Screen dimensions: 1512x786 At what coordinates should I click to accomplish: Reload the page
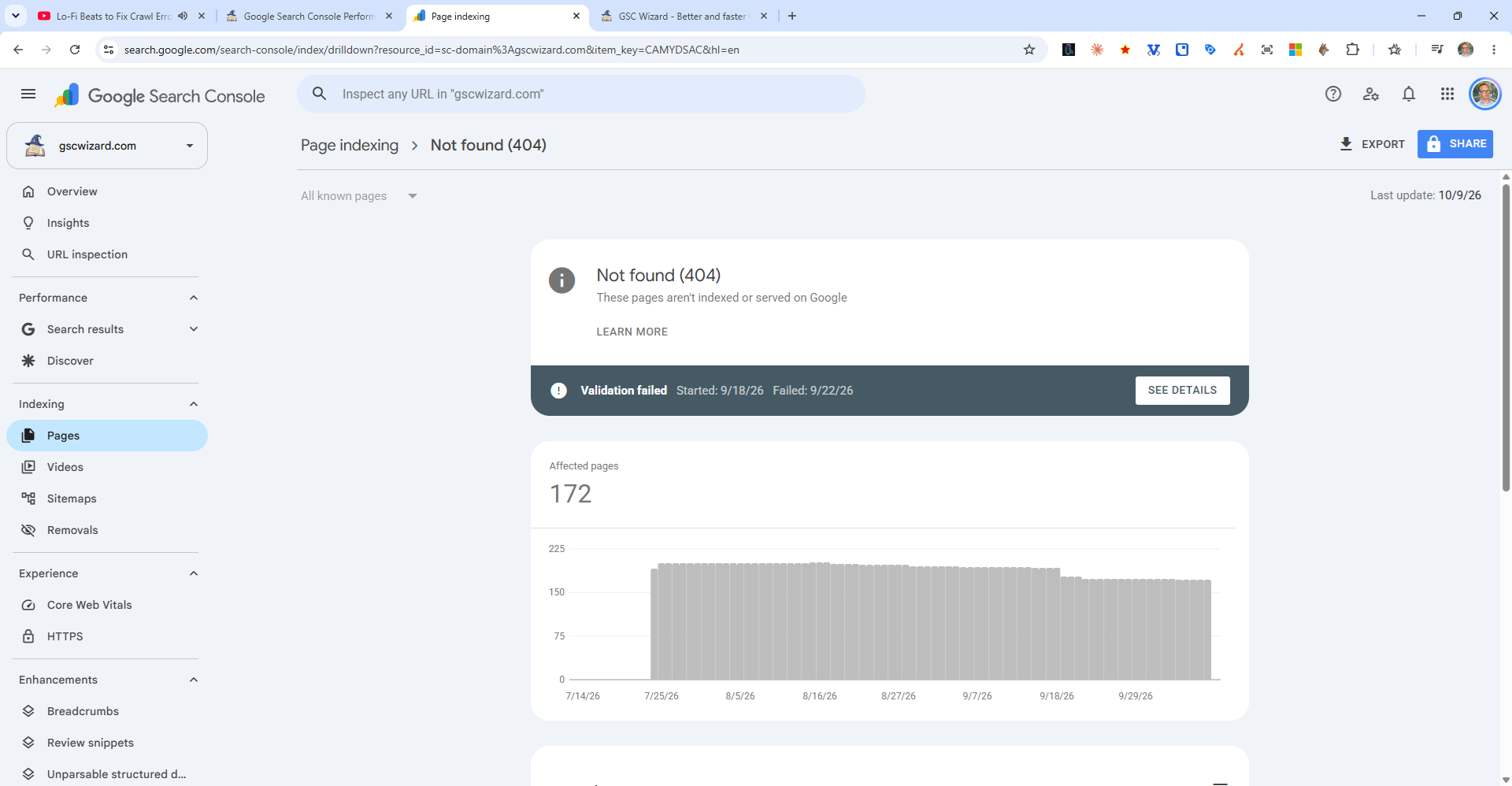[x=75, y=50]
